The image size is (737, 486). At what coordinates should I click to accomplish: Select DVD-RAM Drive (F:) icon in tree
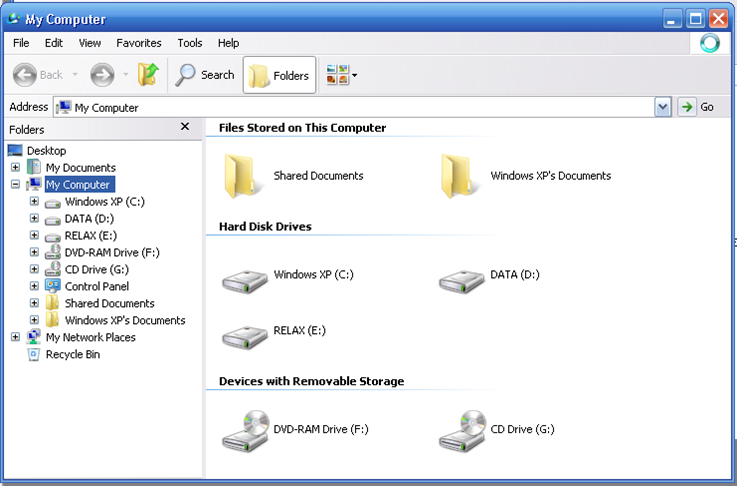point(53,252)
